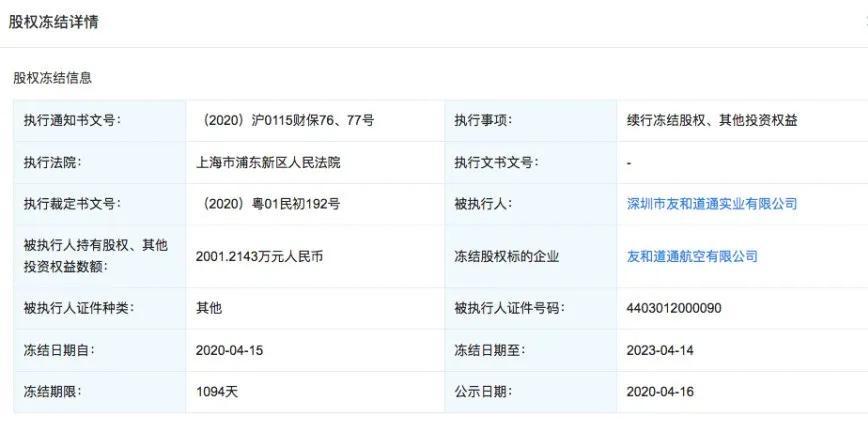Select the 执行事项 label cell
Screen dimensions: 868x447
click(531, 120)
